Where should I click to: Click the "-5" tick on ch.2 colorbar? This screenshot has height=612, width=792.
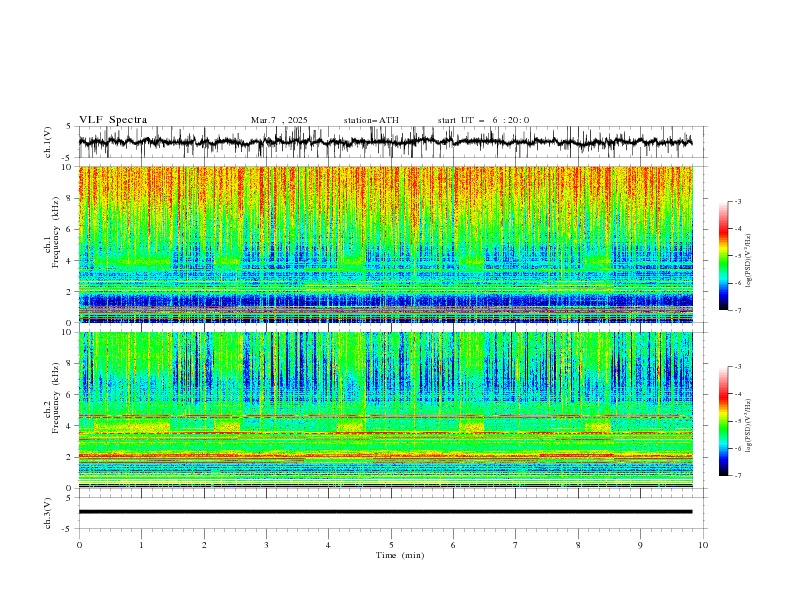(738, 421)
